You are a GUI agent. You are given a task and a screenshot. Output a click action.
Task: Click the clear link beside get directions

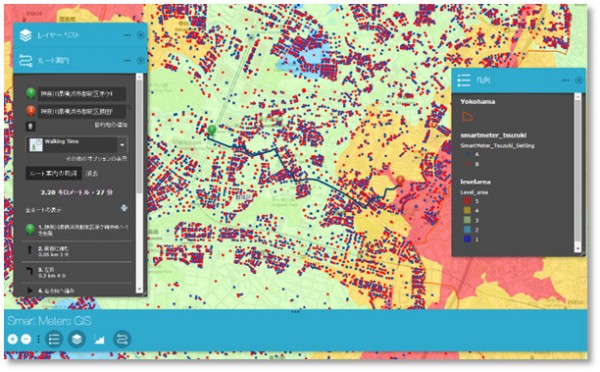tap(92, 174)
